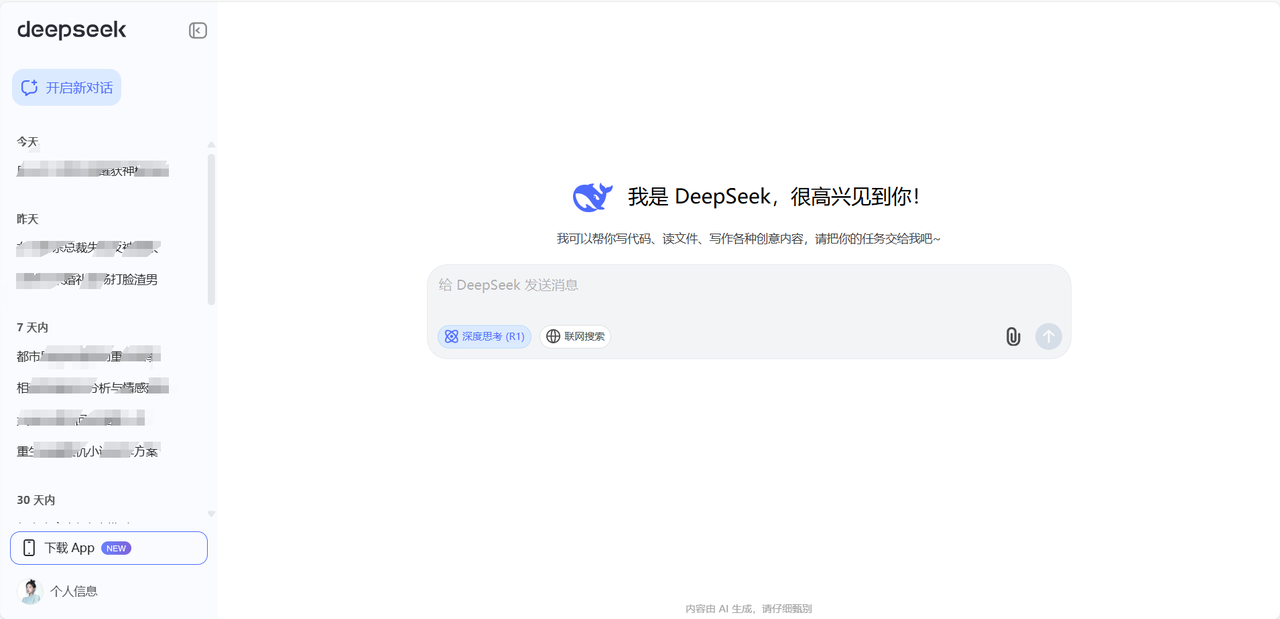Click the 昨天 section heading
The image size is (1280, 619).
(28, 219)
